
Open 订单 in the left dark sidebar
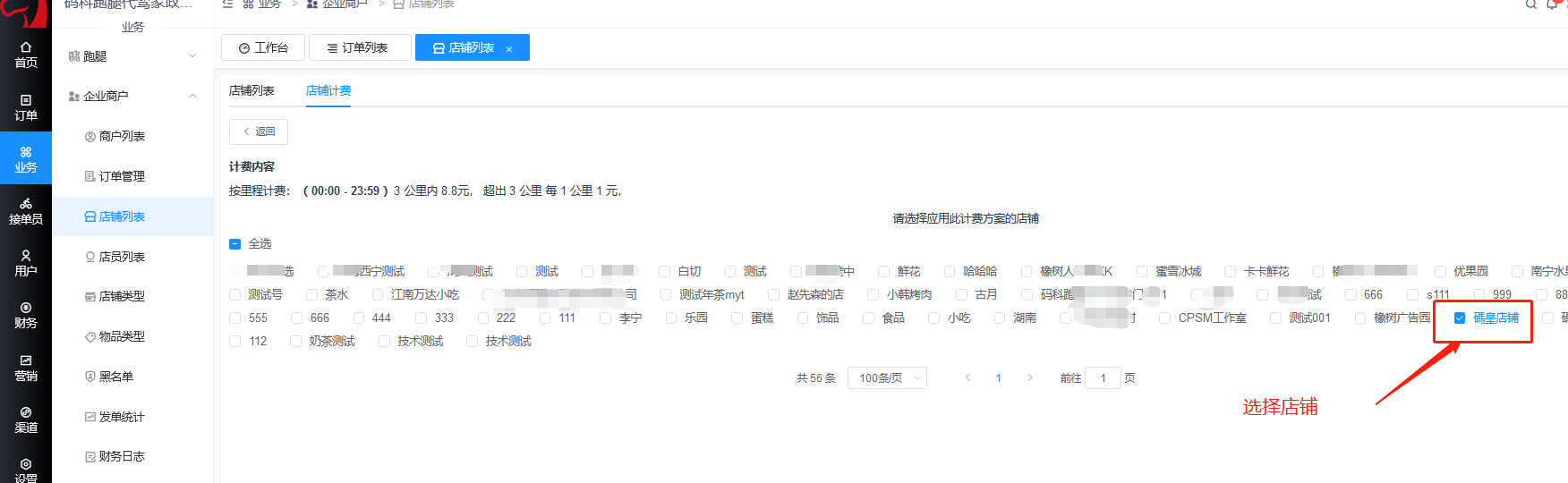tap(26, 107)
